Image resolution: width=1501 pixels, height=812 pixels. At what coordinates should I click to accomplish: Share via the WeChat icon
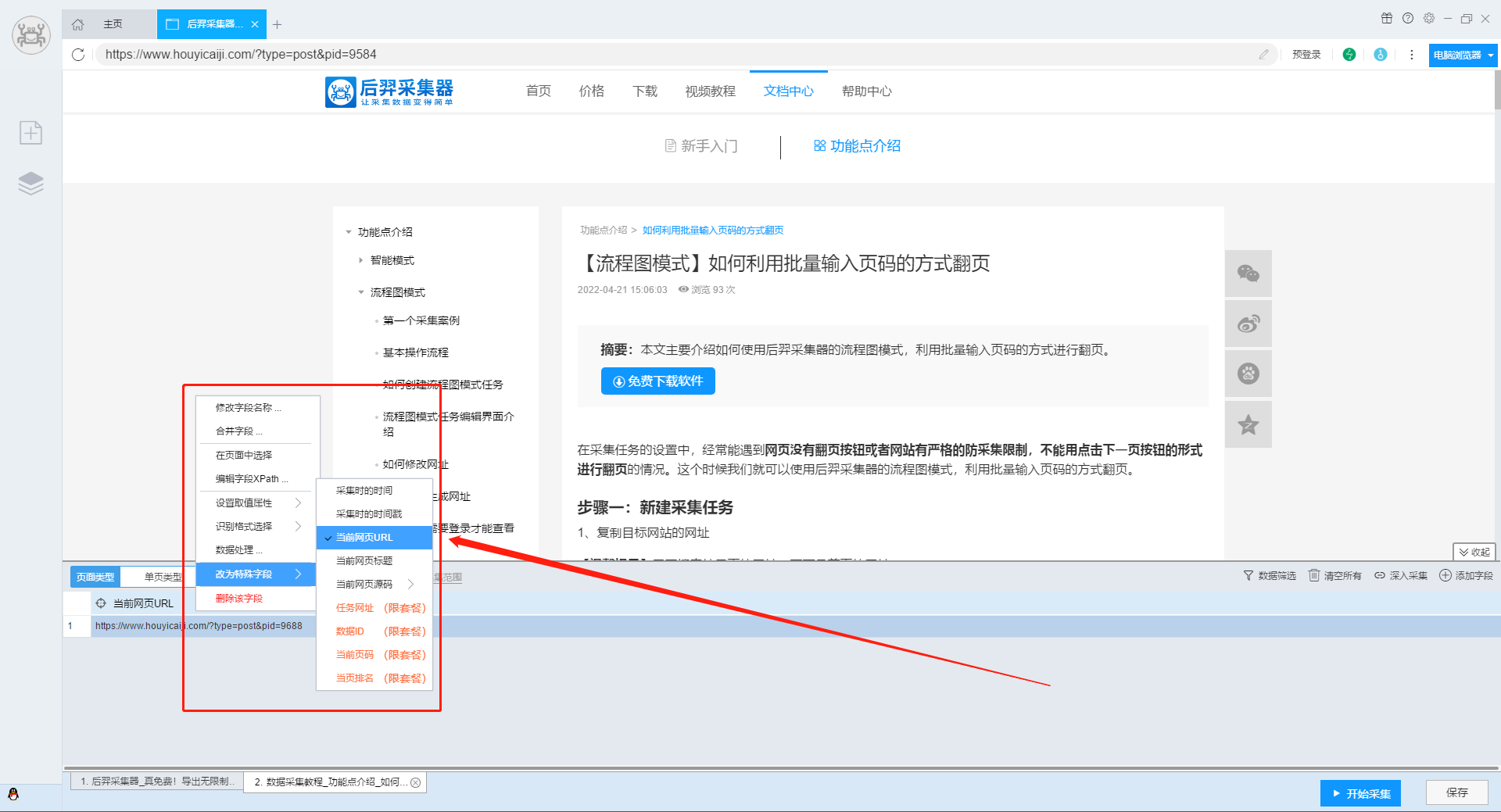coord(1248,274)
